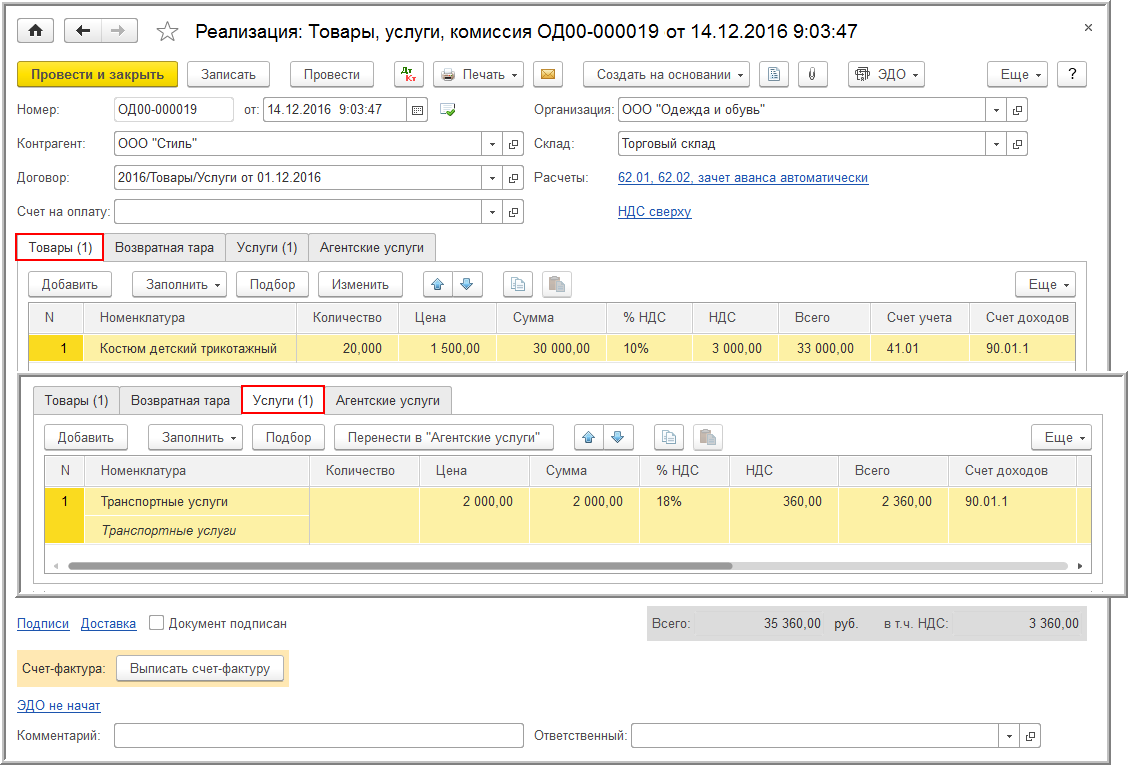Click the posted document status icon
This screenshot has height=765, width=1129.
[x=447, y=109]
